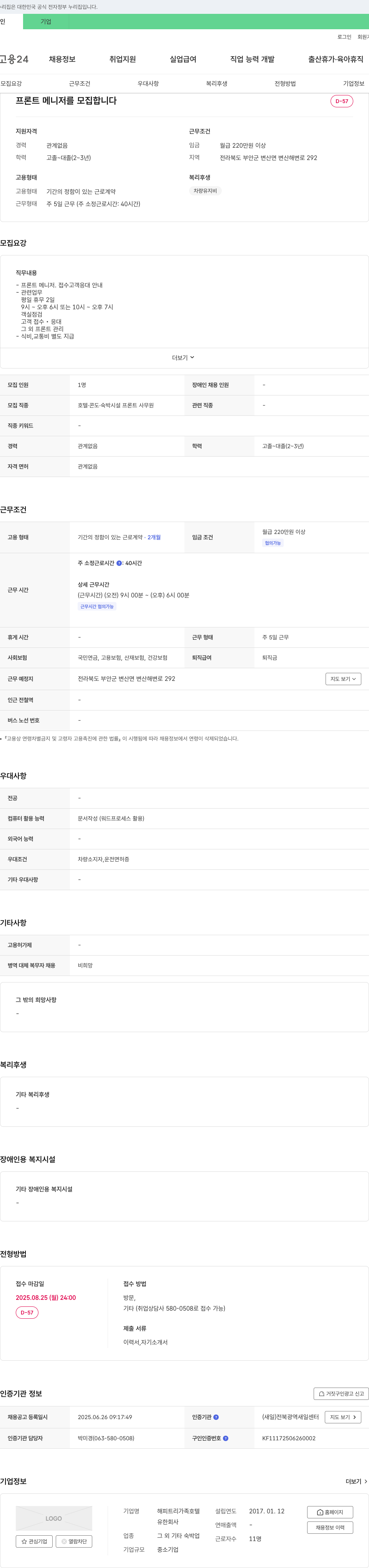Click the 박미경(063-580-0508) contact cell

point(106,1438)
